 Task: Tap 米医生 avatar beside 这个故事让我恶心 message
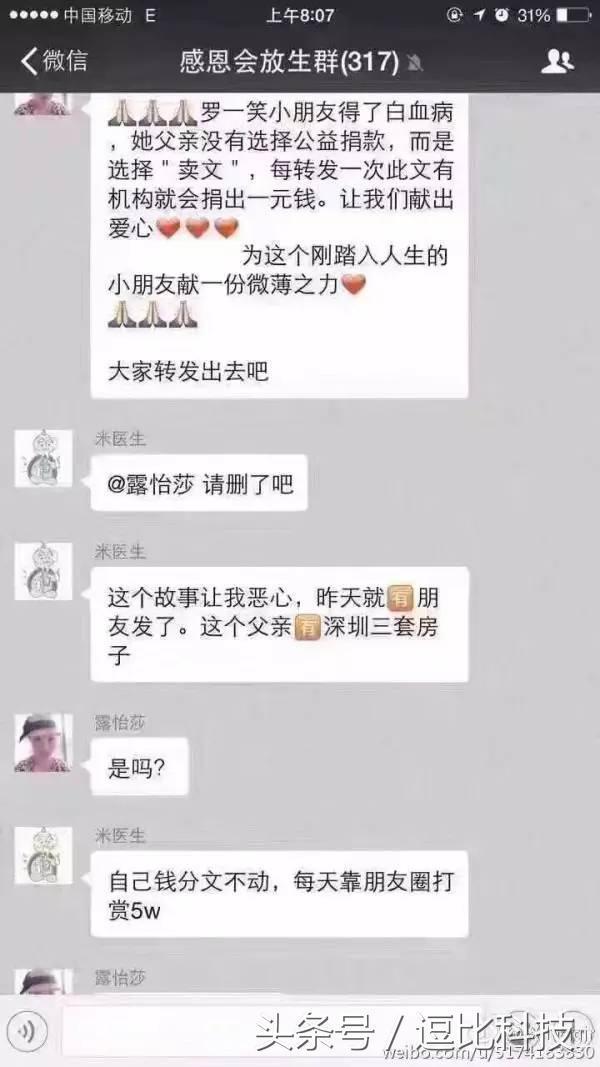pyautogui.click(x=44, y=571)
